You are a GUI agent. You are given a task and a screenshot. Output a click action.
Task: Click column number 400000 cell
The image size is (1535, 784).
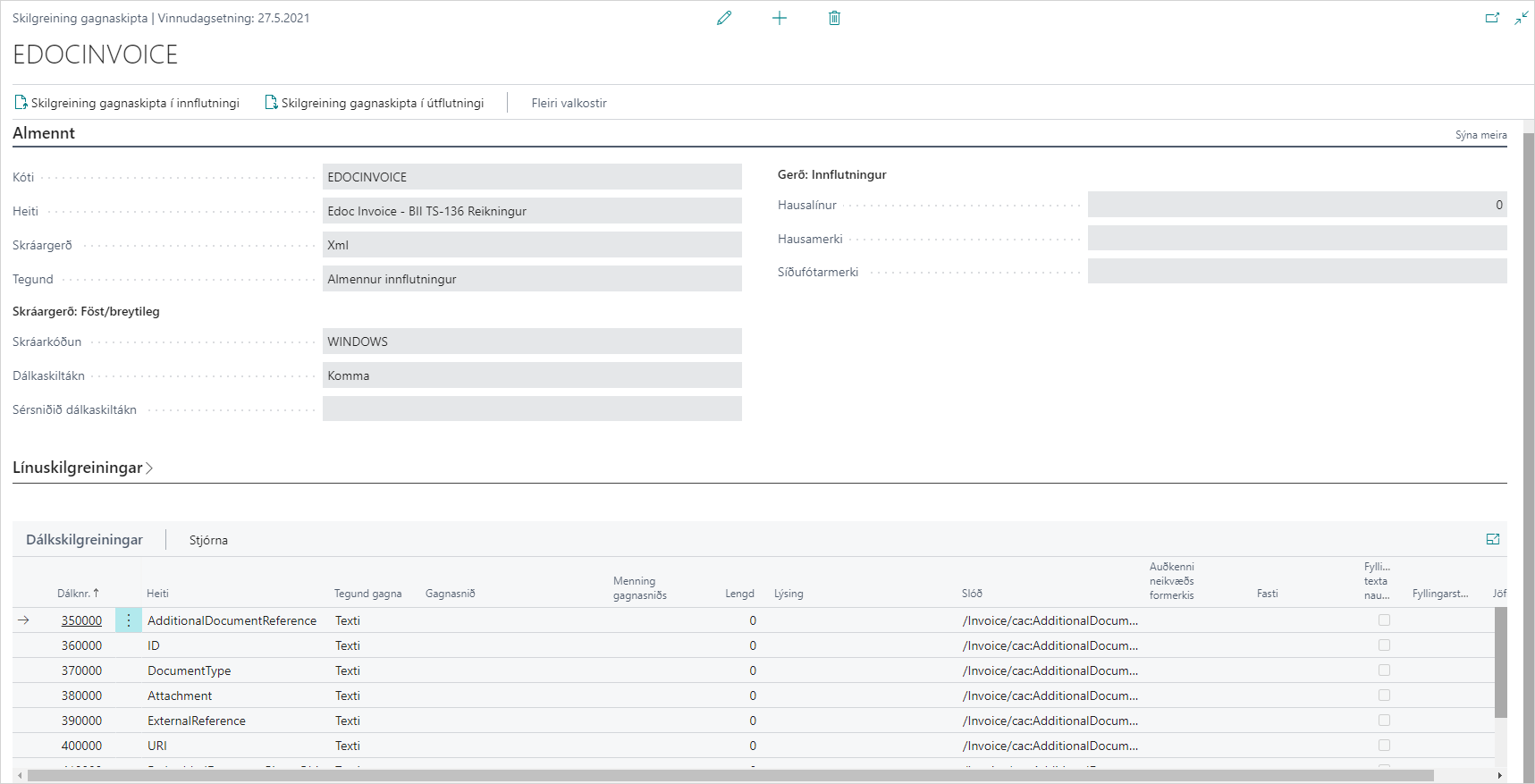81,746
